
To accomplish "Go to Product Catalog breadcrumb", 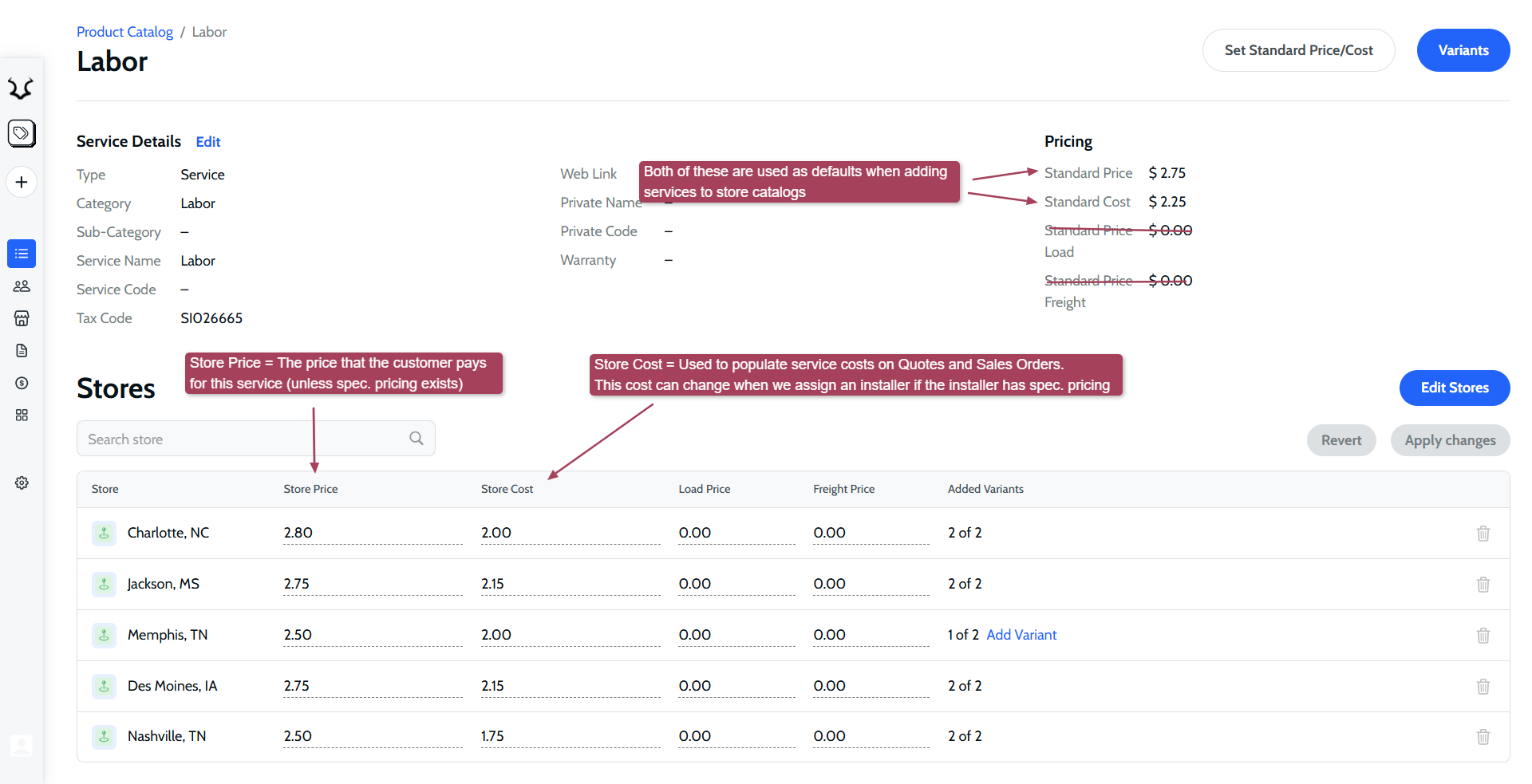I will [124, 32].
